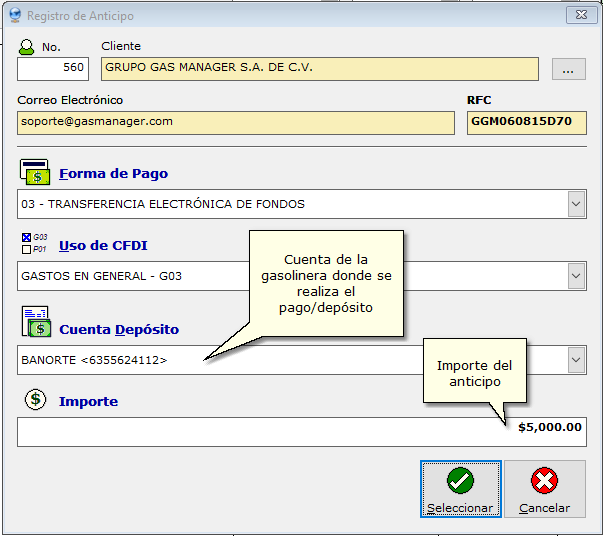The width and height of the screenshot is (603, 536).
Task: Click the No. field containing 560
Action: [53, 69]
